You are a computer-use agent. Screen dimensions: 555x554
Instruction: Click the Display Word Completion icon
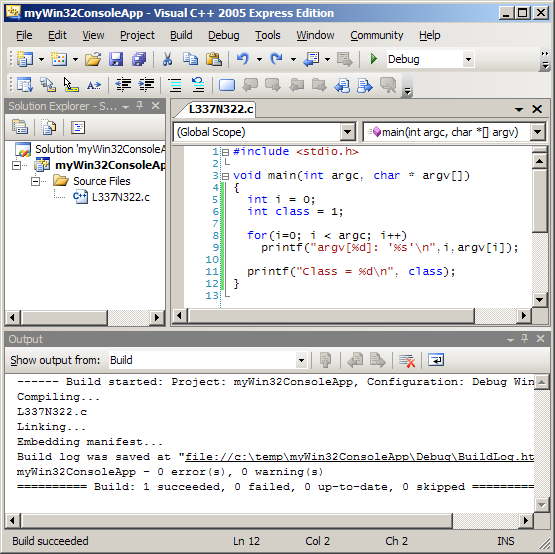coord(94,85)
